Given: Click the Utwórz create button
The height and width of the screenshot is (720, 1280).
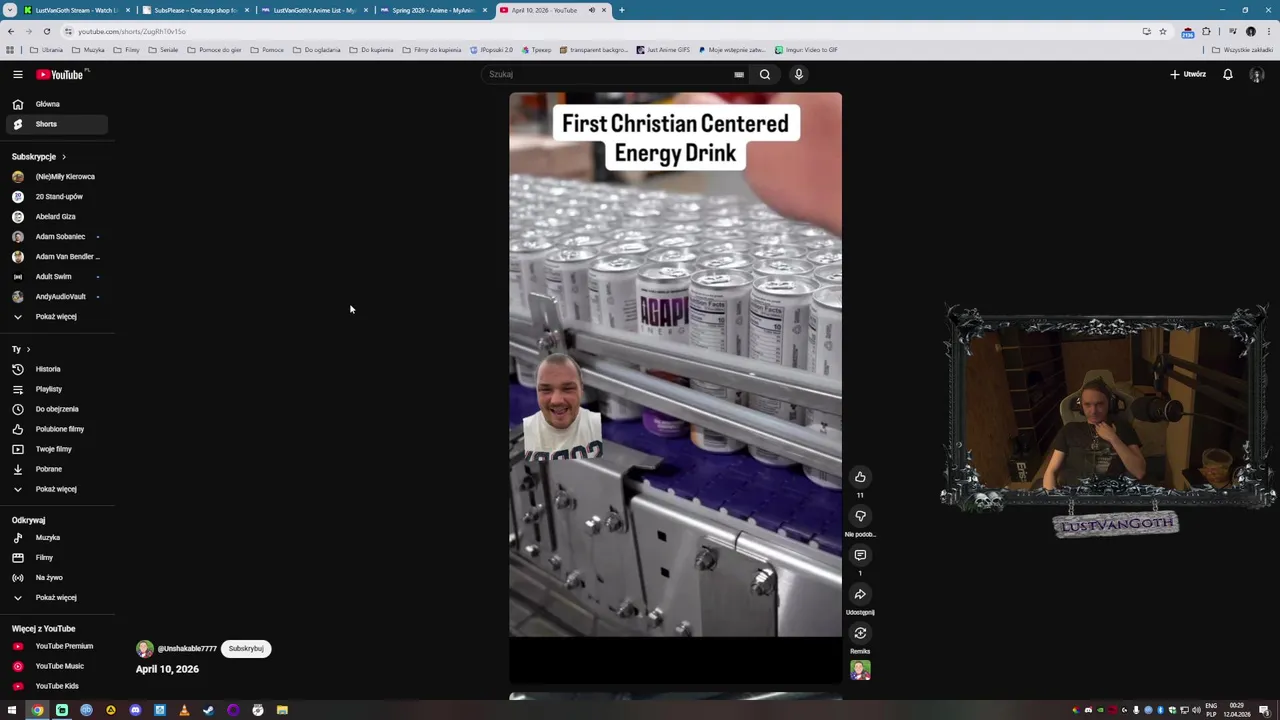Looking at the screenshot, I should click(x=1188, y=74).
